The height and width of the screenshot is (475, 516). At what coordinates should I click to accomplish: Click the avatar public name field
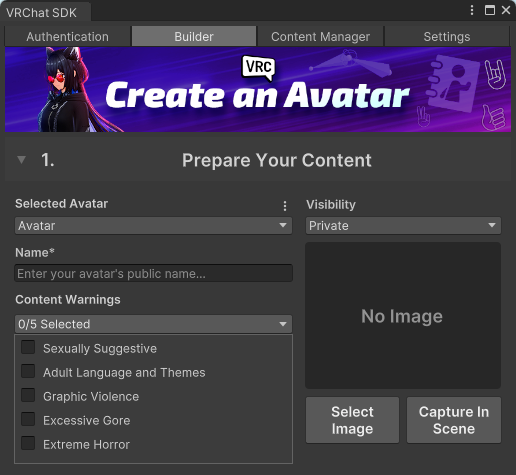pos(153,273)
